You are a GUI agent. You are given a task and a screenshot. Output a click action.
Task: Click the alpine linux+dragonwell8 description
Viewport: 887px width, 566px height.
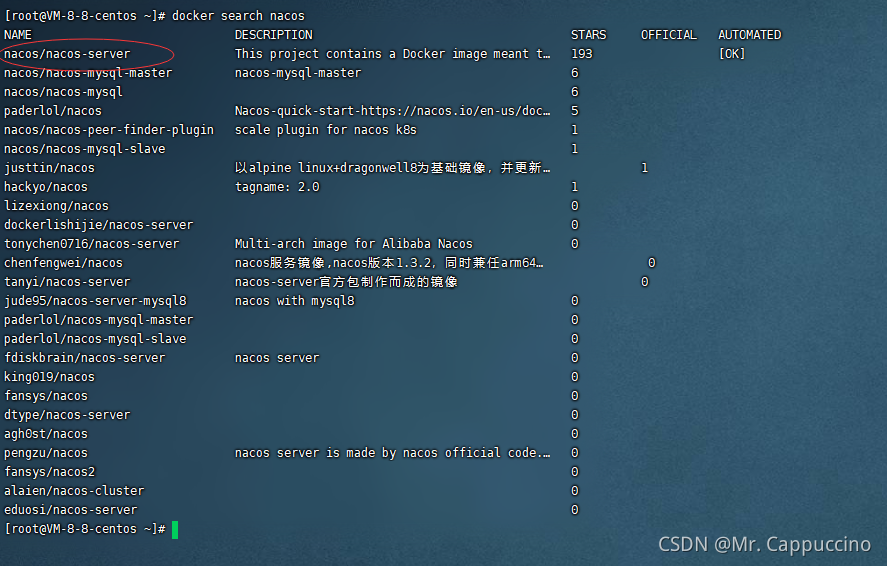[393, 168]
